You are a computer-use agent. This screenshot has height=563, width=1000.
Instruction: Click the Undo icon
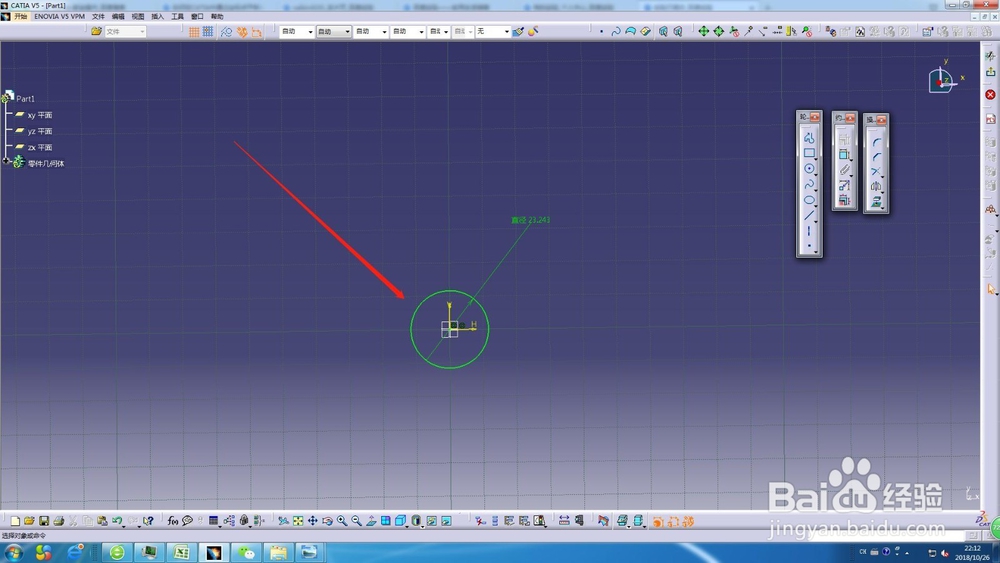[x=117, y=521]
